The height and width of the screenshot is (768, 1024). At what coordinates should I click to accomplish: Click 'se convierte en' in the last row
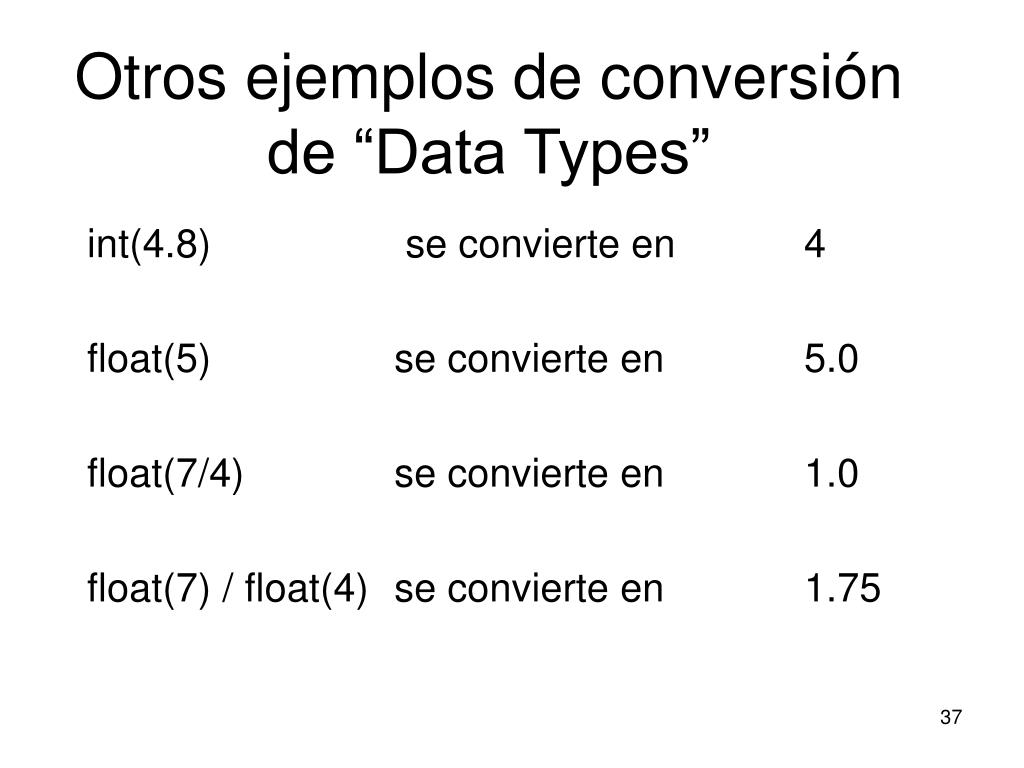pos(528,588)
